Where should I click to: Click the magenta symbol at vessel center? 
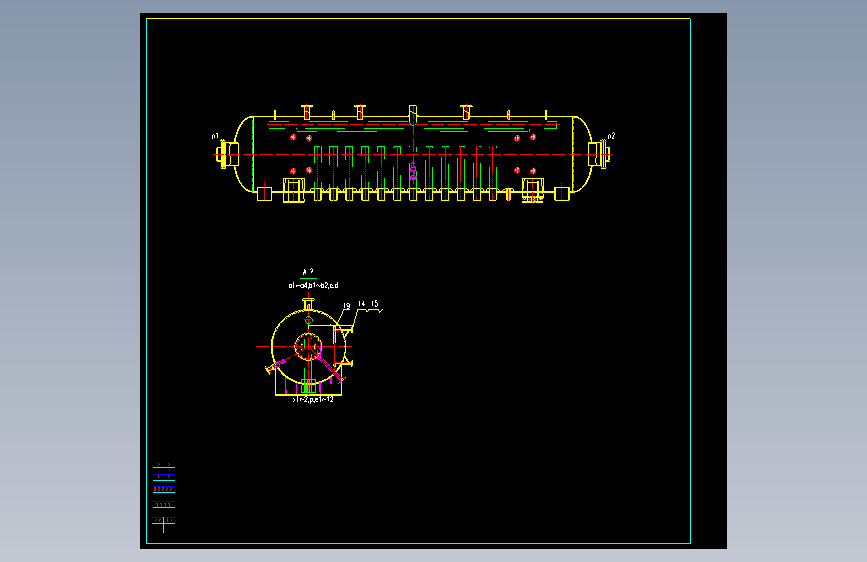[x=413, y=171]
